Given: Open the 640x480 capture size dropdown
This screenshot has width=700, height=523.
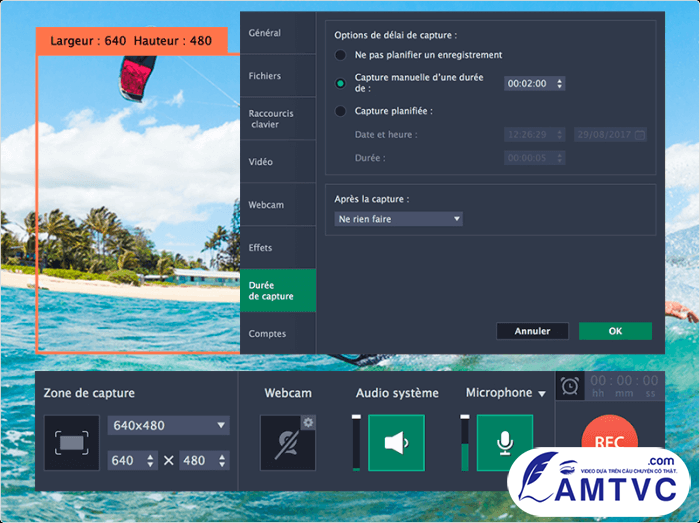Looking at the screenshot, I should [x=168, y=425].
